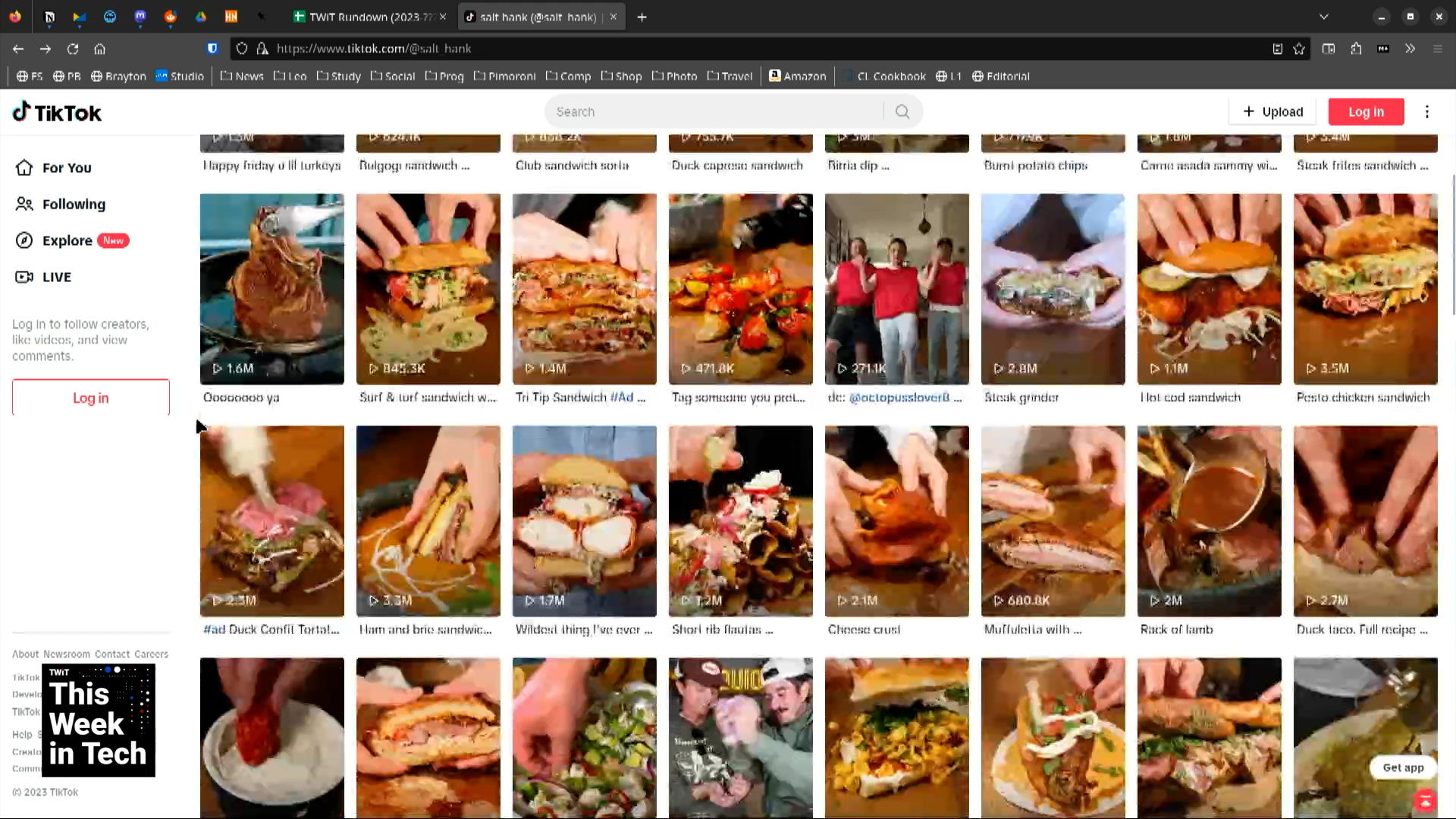This screenshot has height=819, width=1456.
Task: Click the red Log in button
Action: [1366, 111]
